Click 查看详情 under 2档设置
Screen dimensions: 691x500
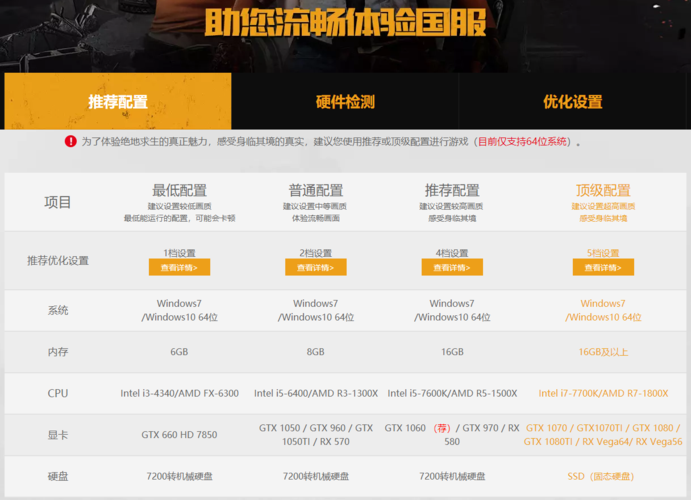[316, 267]
